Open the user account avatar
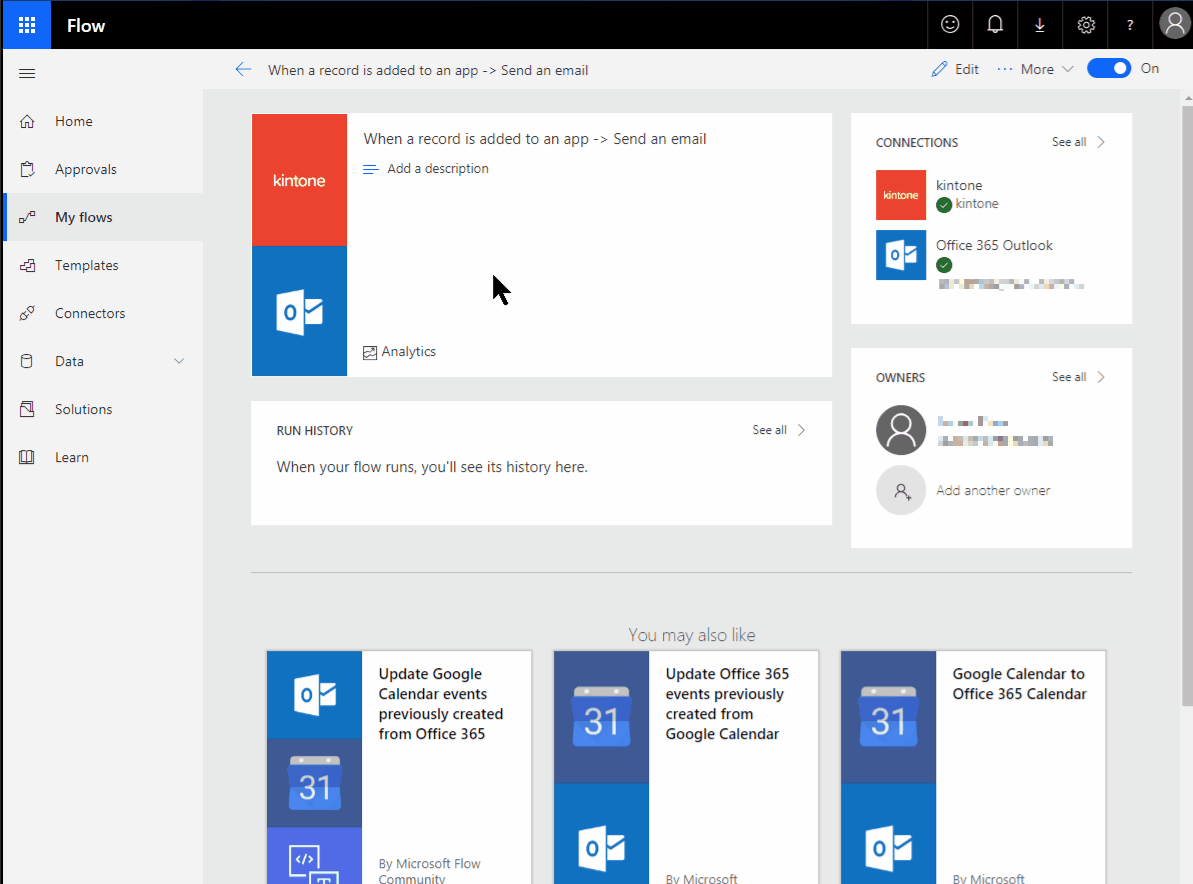This screenshot has width=1193, height=884. (1174, 25)
